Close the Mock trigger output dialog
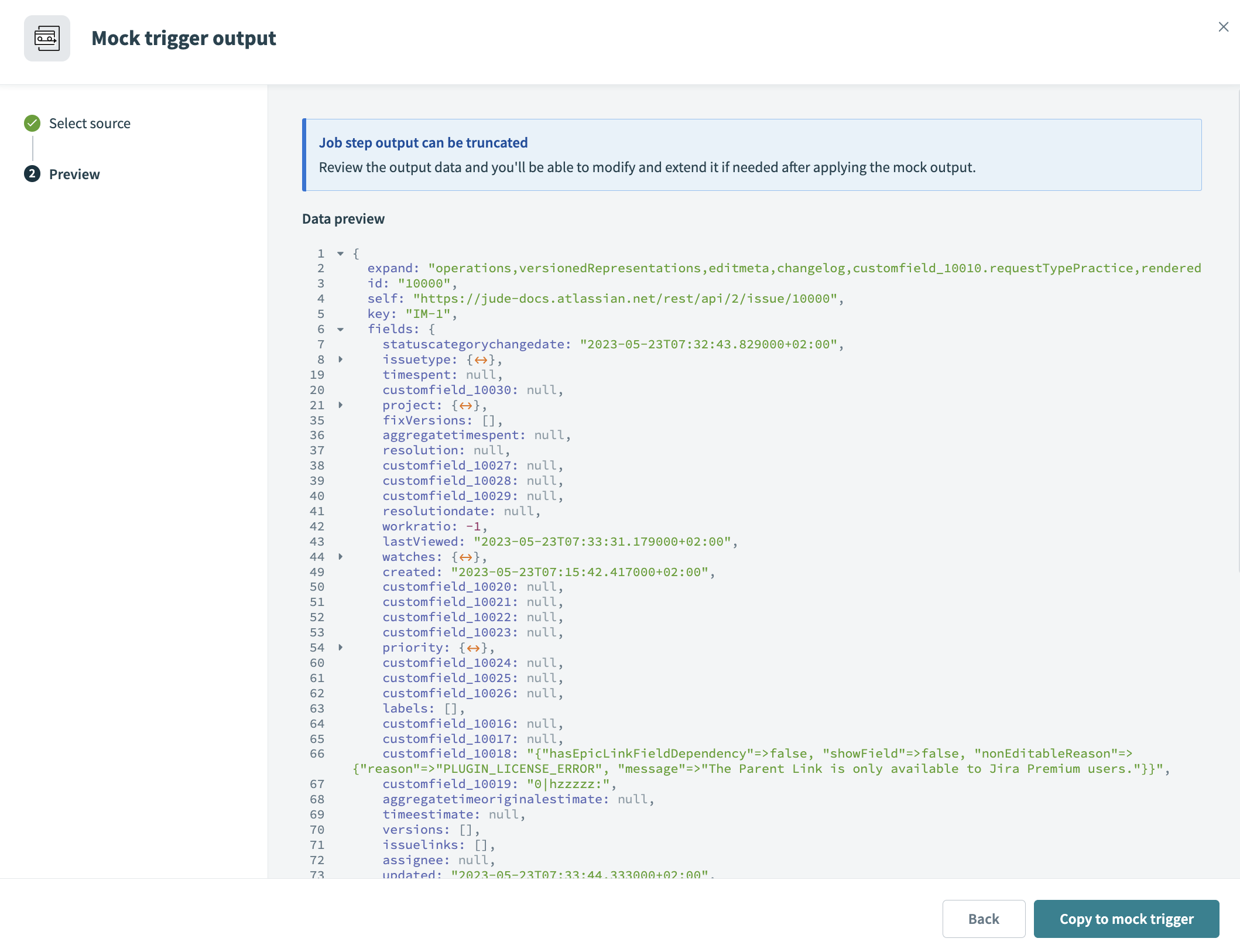The width and height of the screenshot is (1240, 952). pyautogui.click(x=1223, y=27)
